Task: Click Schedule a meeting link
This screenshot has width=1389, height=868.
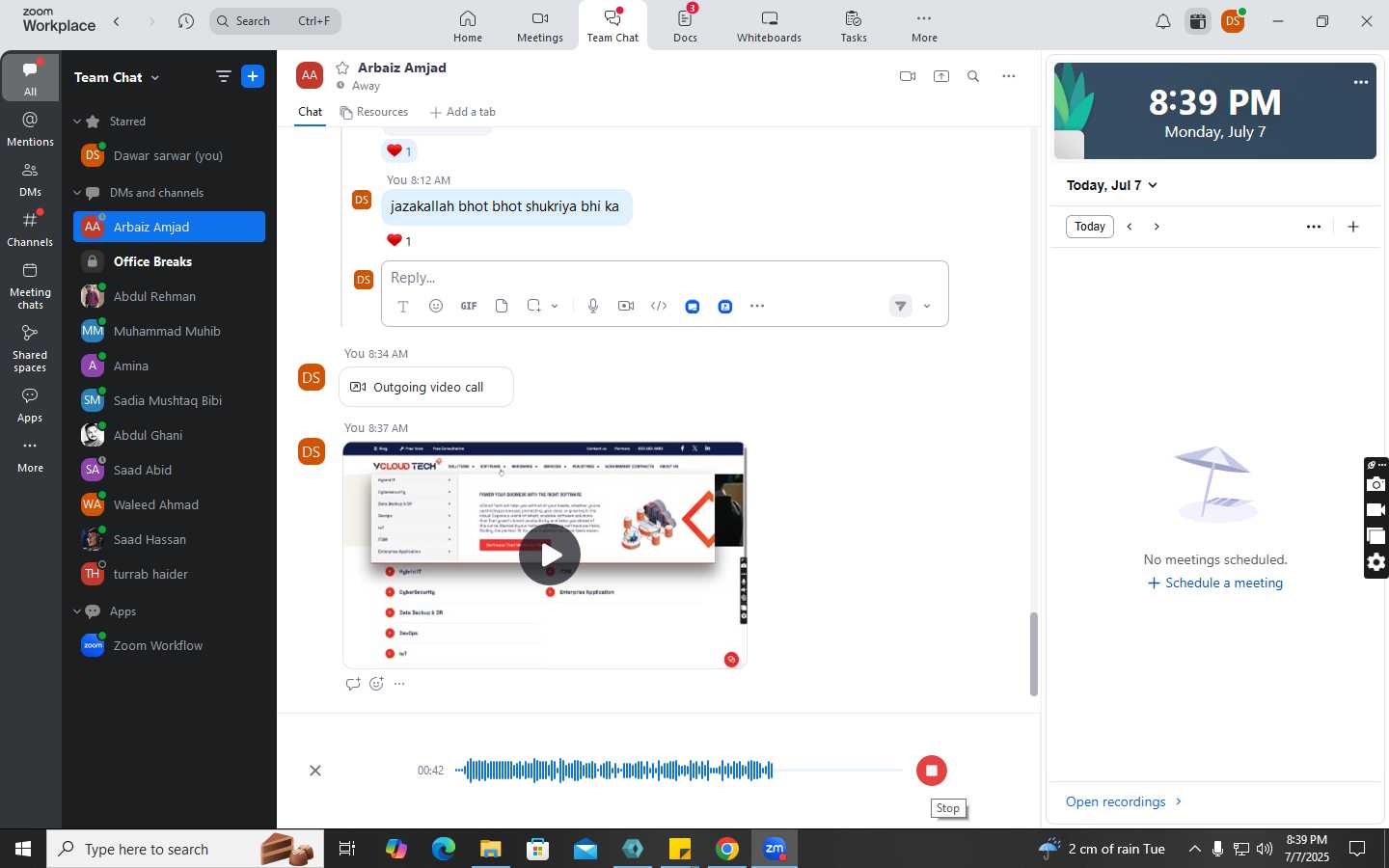Action: pyautogui.click(x=1215, y=583)
